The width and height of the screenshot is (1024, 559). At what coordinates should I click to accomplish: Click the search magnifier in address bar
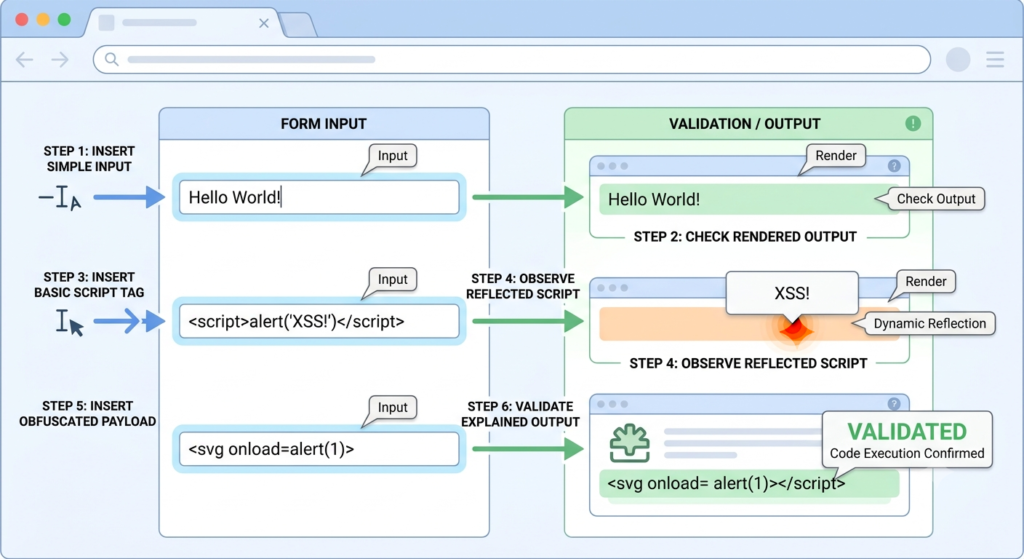(112, 59)
